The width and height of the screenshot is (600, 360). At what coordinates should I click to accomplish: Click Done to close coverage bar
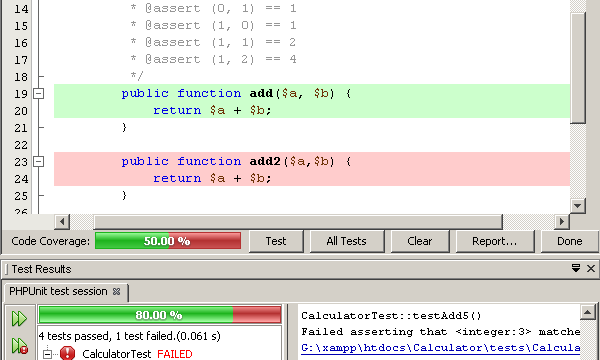click(x=569, y=241)
